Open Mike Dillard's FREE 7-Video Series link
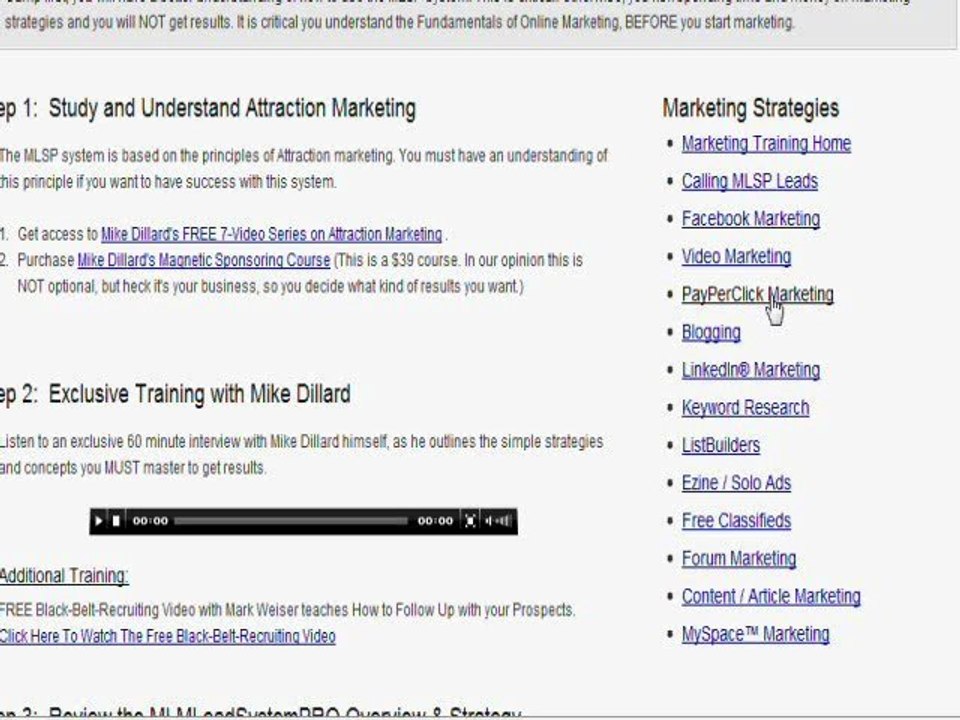 [271, 234]
